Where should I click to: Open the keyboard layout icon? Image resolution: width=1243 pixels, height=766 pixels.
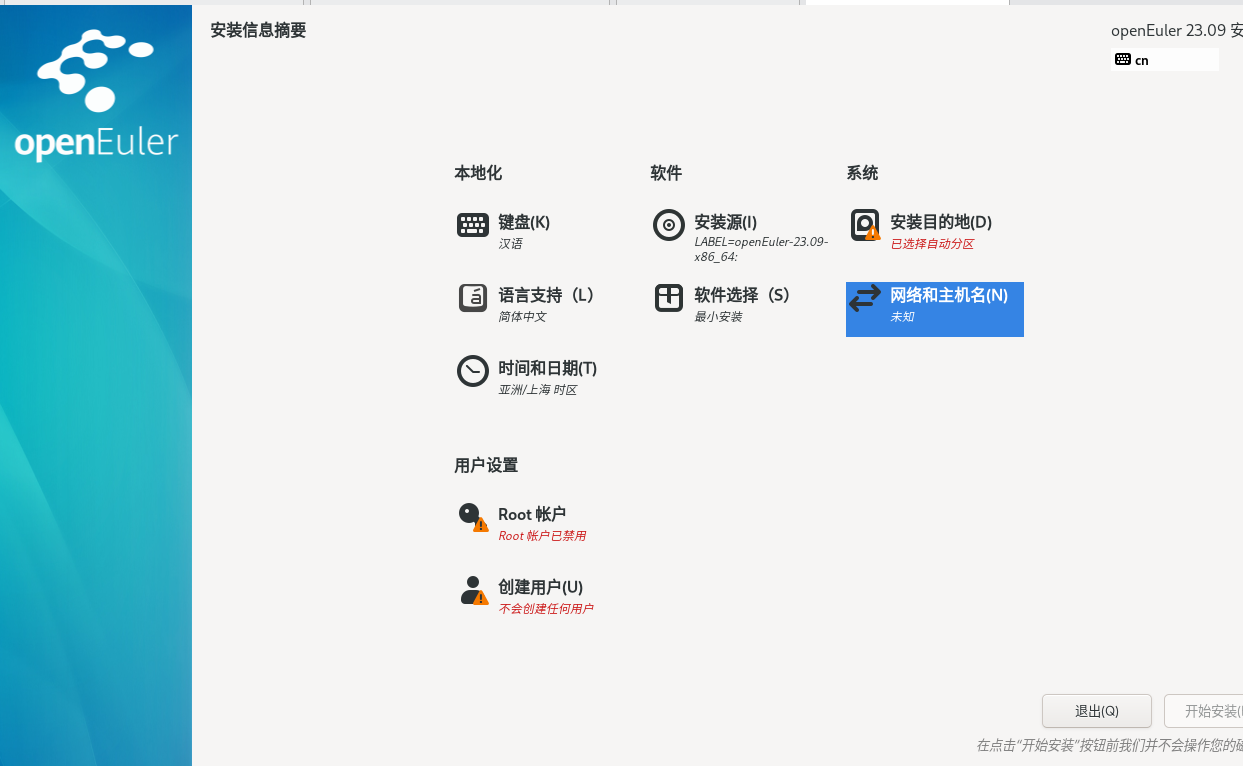pos(473,225)
